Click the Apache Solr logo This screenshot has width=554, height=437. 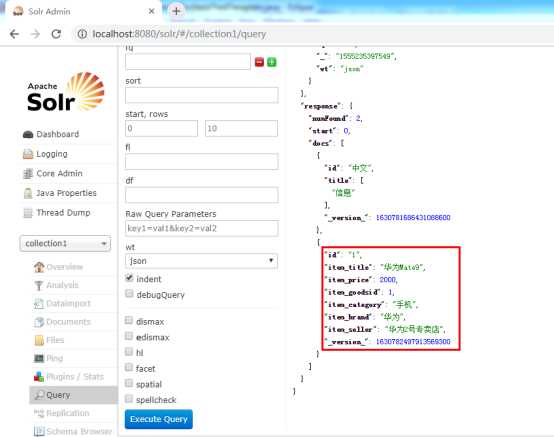(66, 92)
